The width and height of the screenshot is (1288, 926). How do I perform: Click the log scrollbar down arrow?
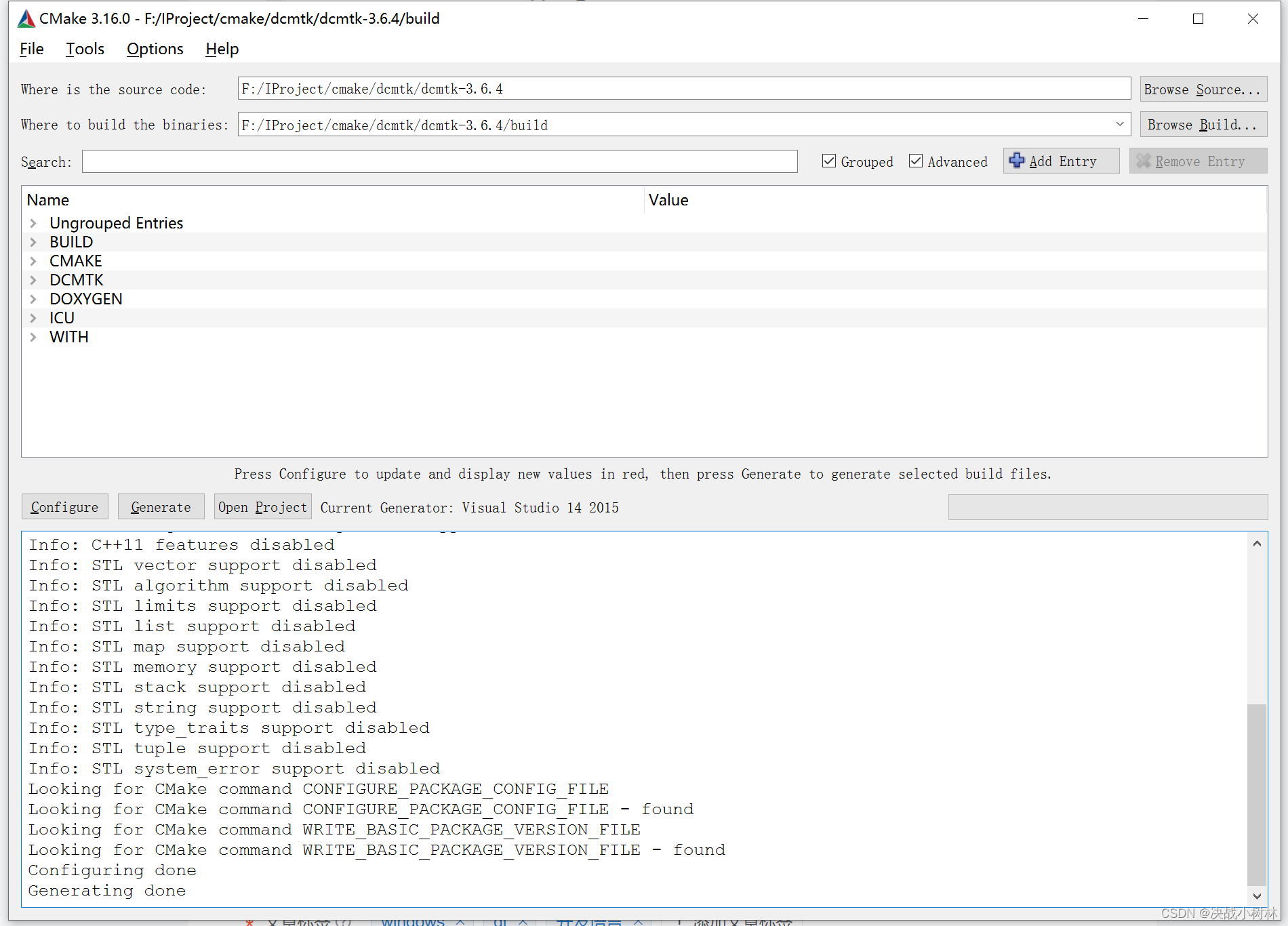(1256, 896)
